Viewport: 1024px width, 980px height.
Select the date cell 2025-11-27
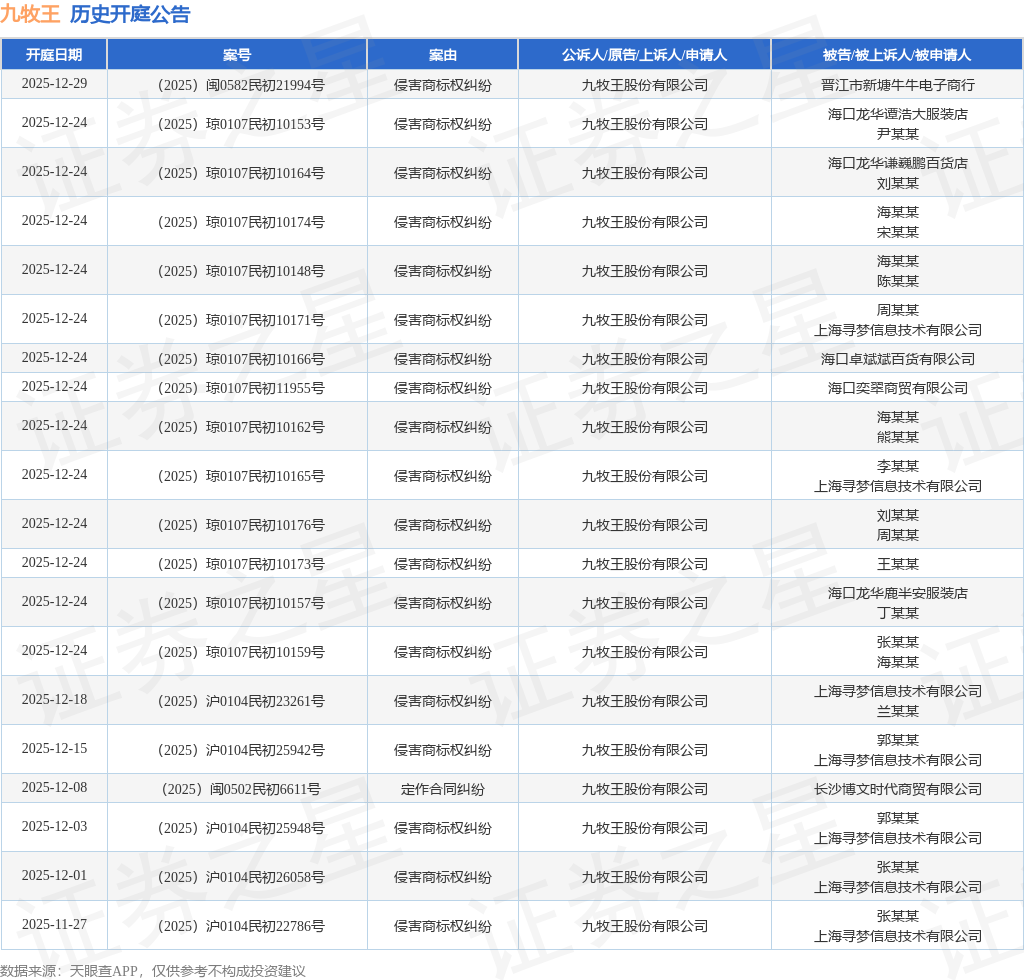click(54, 925)
